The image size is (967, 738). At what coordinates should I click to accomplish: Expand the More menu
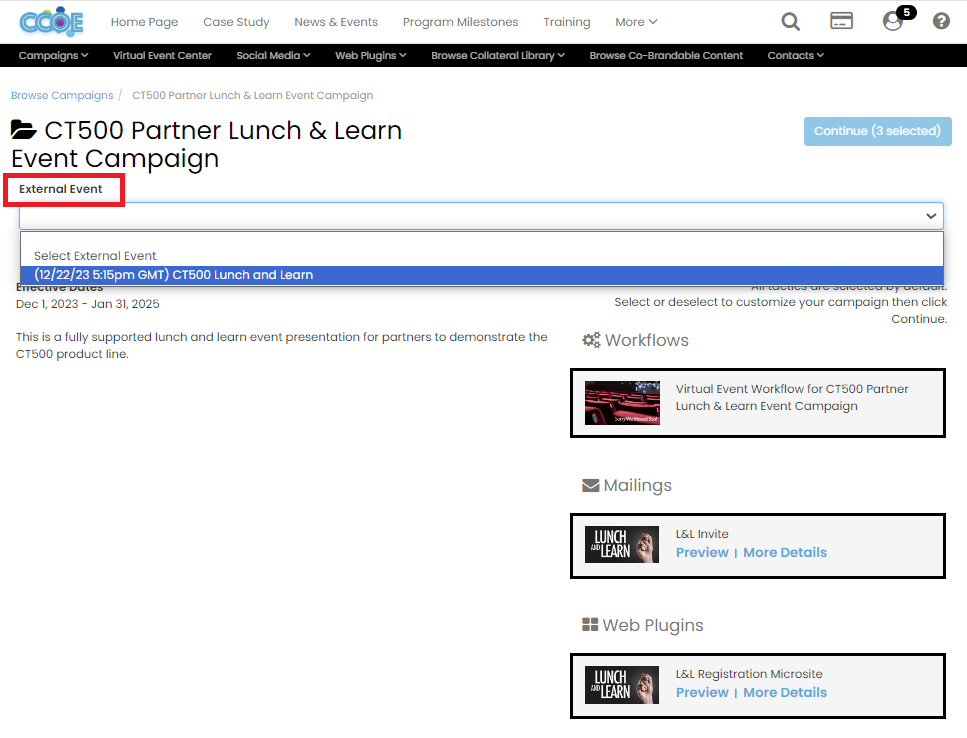(x=636, y=22)
